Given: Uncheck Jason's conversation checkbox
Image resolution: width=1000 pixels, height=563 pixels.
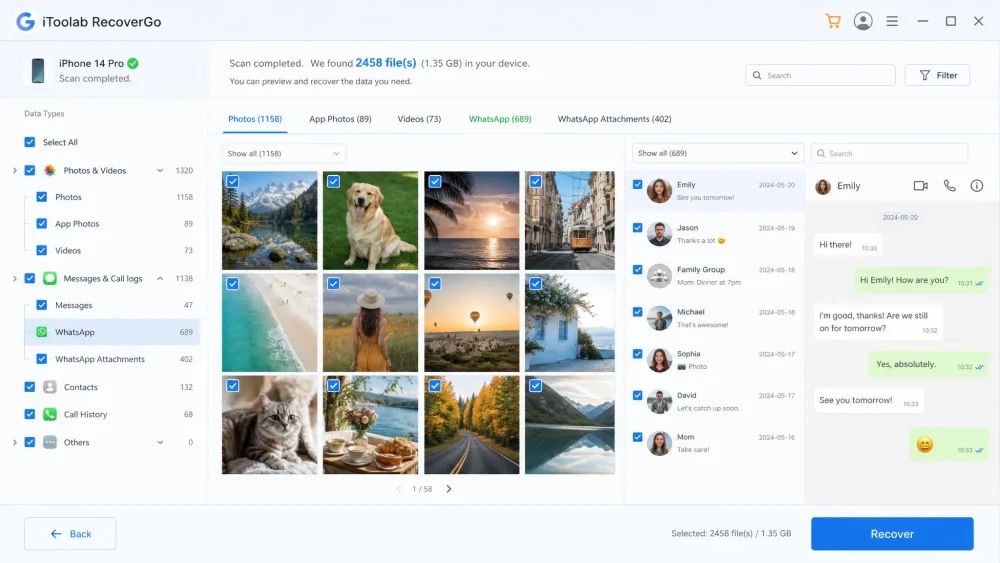Looking at the screenshot, I should point(637,228).
